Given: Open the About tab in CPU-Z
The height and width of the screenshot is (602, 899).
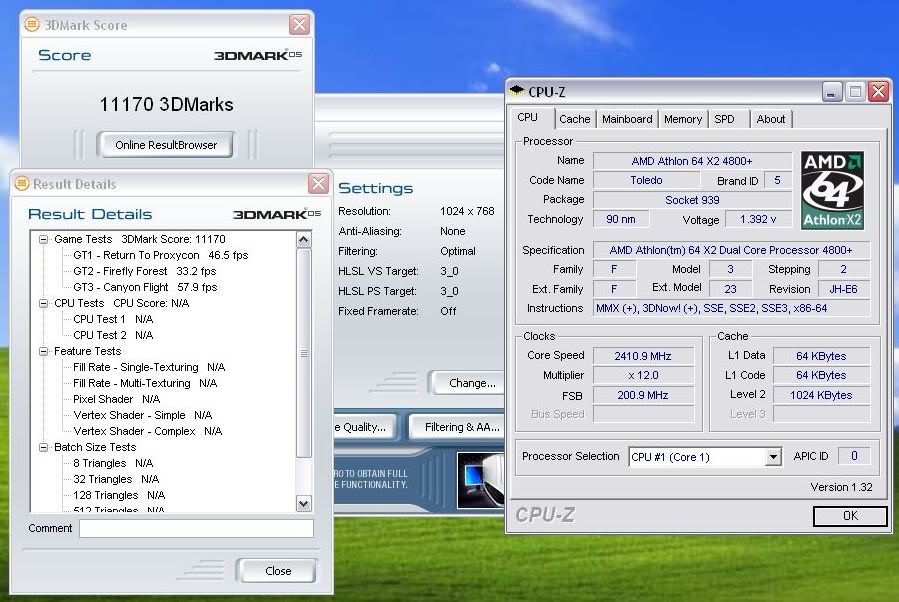Looking at the screenshot, I should pos(771,119).
